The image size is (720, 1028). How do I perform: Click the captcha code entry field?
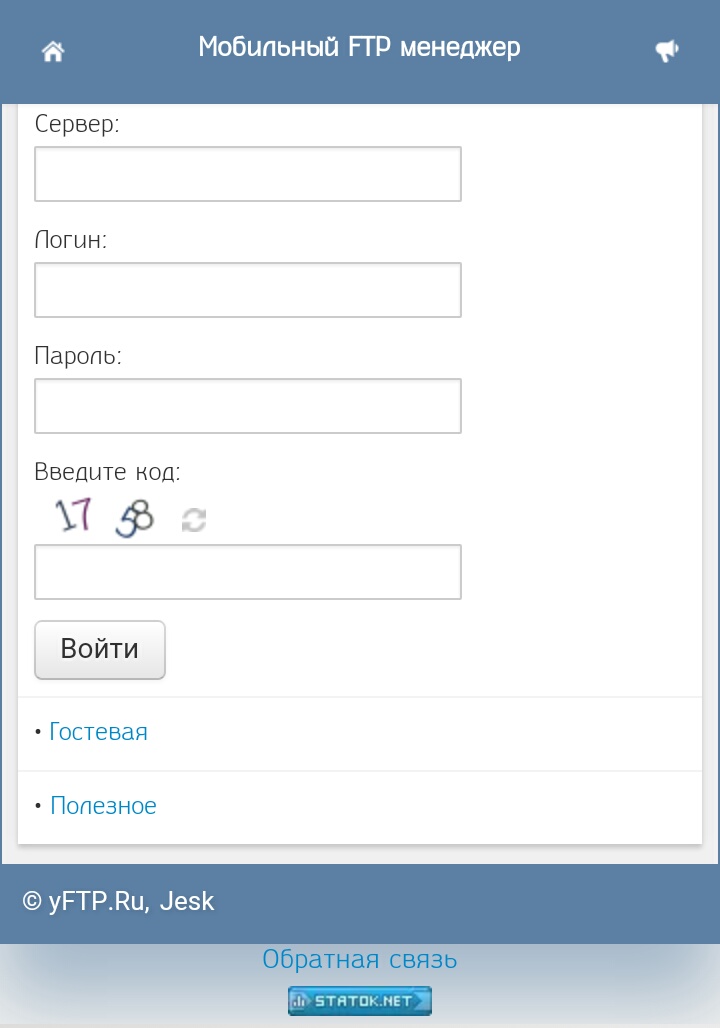click(248, 572)
